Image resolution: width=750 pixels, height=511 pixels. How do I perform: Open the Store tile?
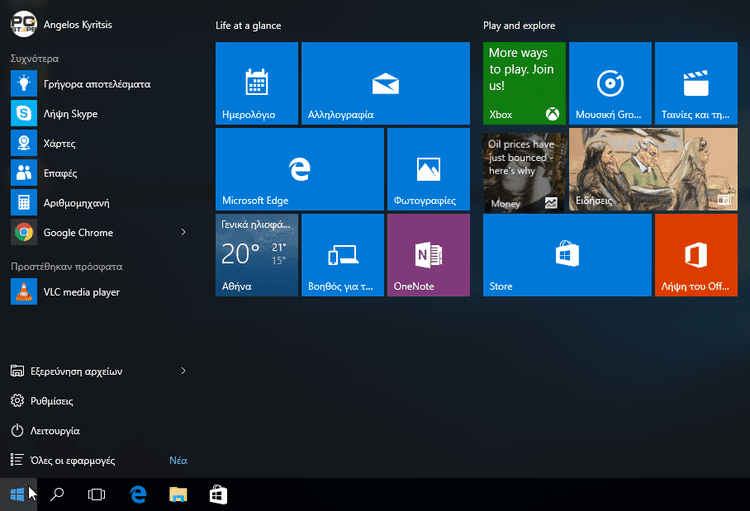567,255
